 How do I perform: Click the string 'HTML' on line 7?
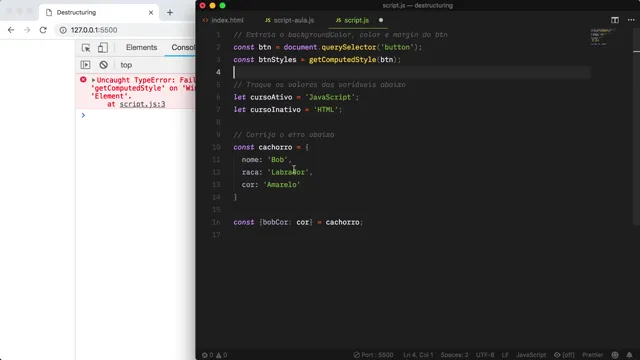[x=326, y=110]
